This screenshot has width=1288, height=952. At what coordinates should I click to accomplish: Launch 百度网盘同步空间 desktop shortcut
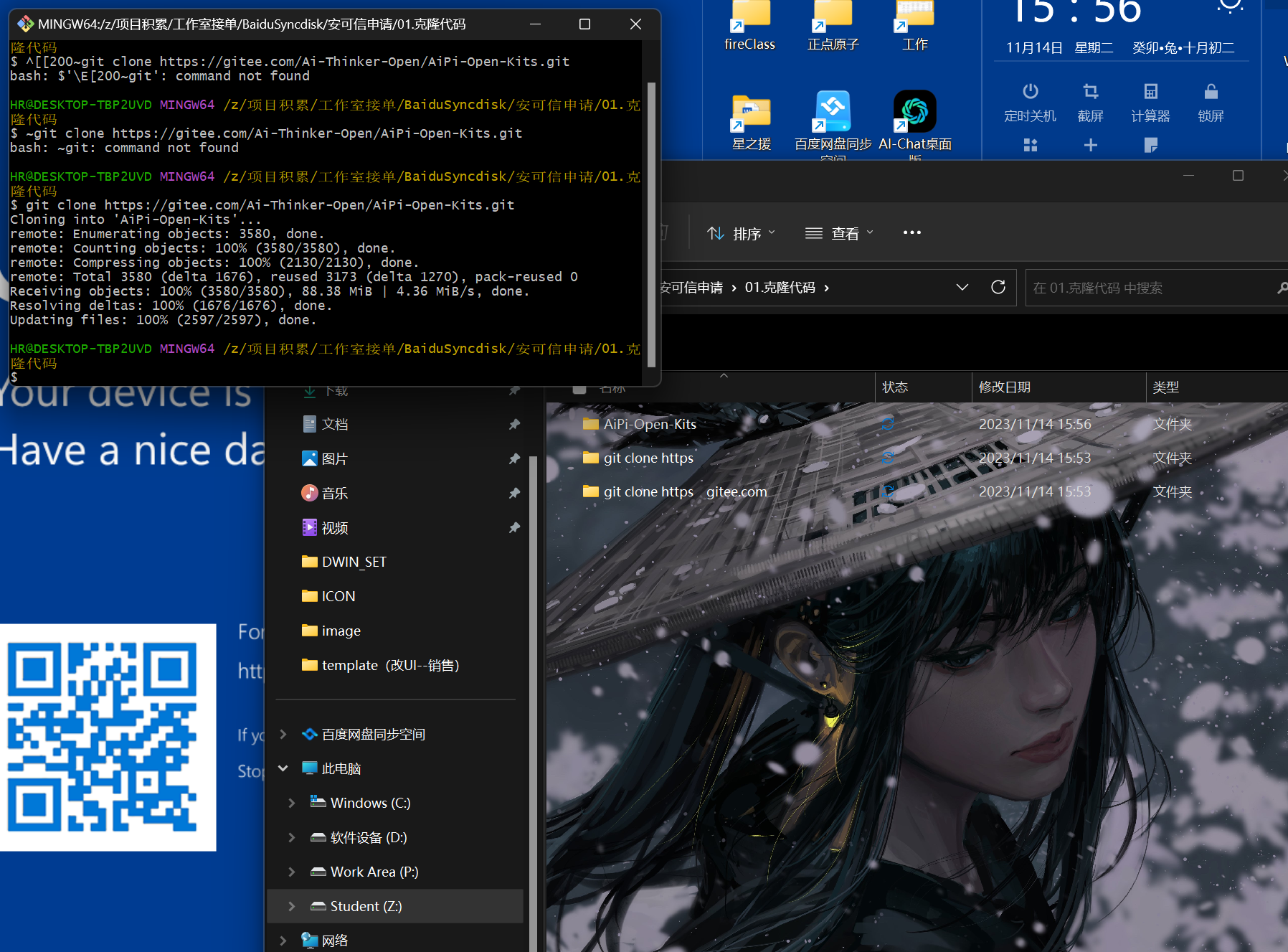833,123
